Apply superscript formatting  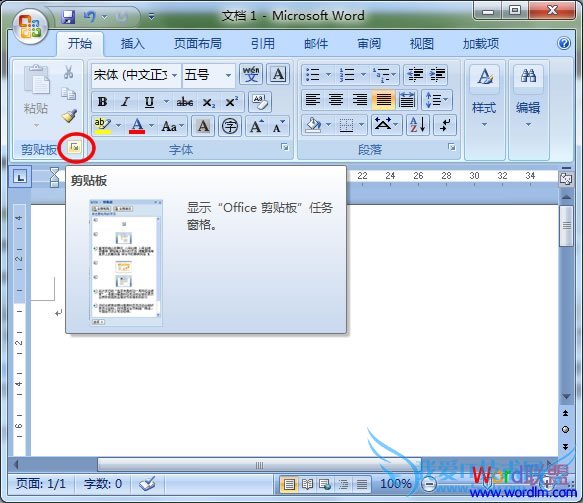click(231, 102)
